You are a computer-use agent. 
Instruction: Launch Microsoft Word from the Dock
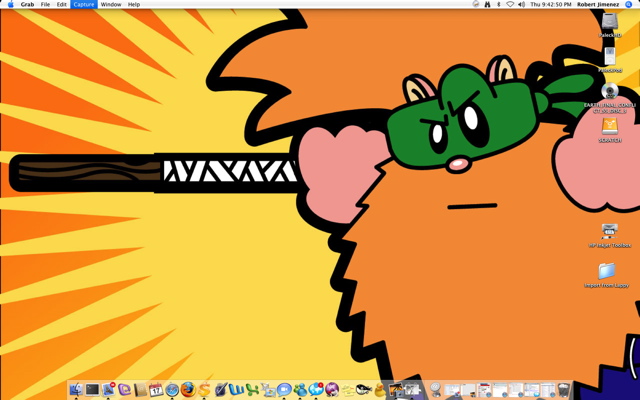tap(236, 390)
